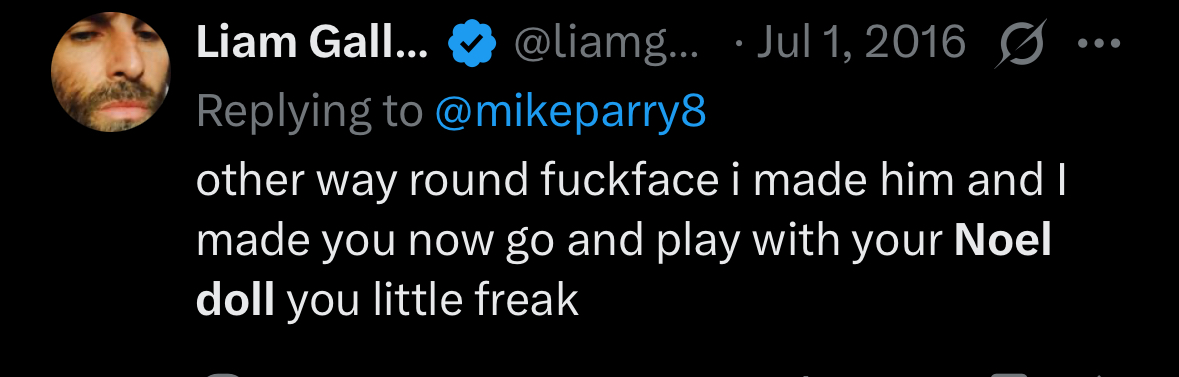Click the share icon at tweet bottom
Image resolution: width=1179 pixels, height=377 pixels.
pos(1102,374)
